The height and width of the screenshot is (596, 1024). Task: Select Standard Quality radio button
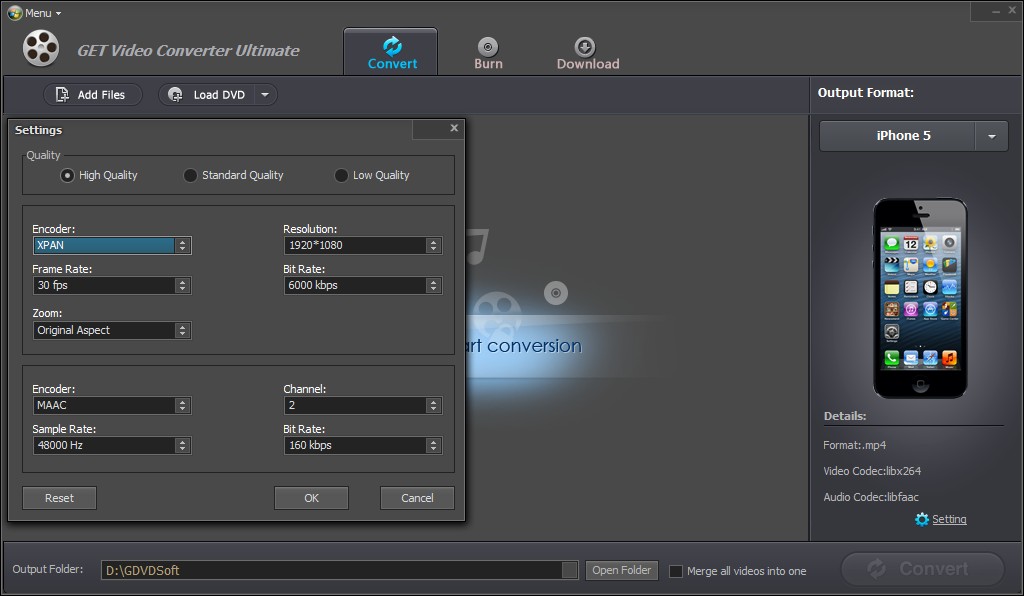pyautogui.click(x=190, y=176)
